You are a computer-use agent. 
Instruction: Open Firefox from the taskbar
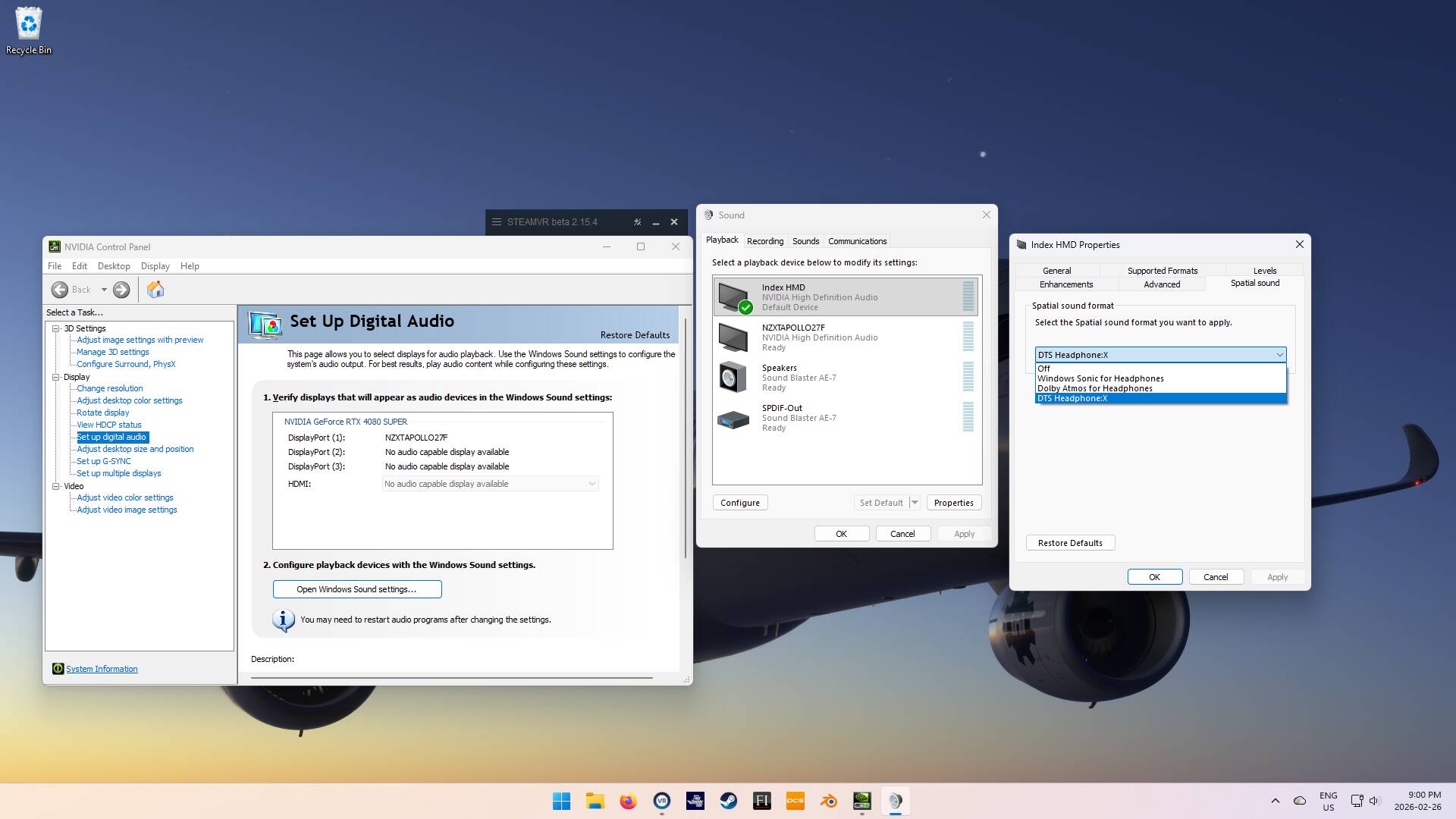[x=629, y=801]
